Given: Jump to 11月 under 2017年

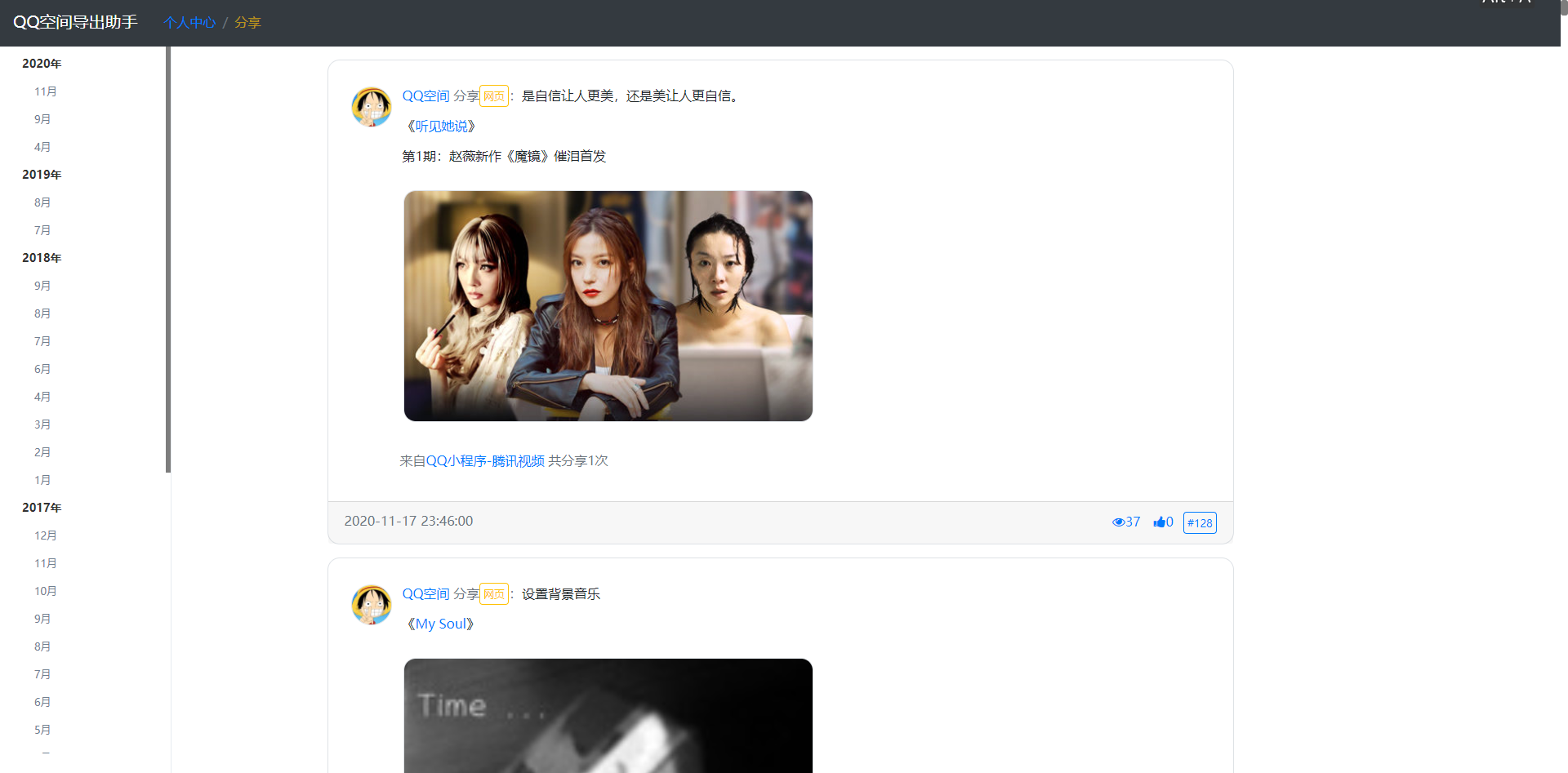Looking at the screenshot, I should pyautogui.click(x=46, y=563).
